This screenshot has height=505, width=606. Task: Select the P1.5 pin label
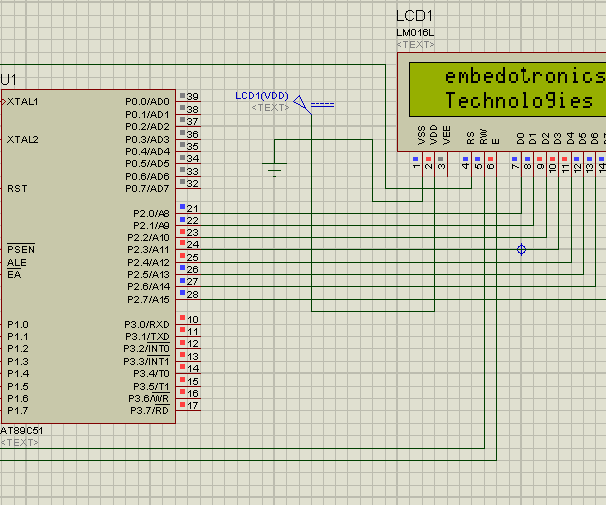point(18,386)
